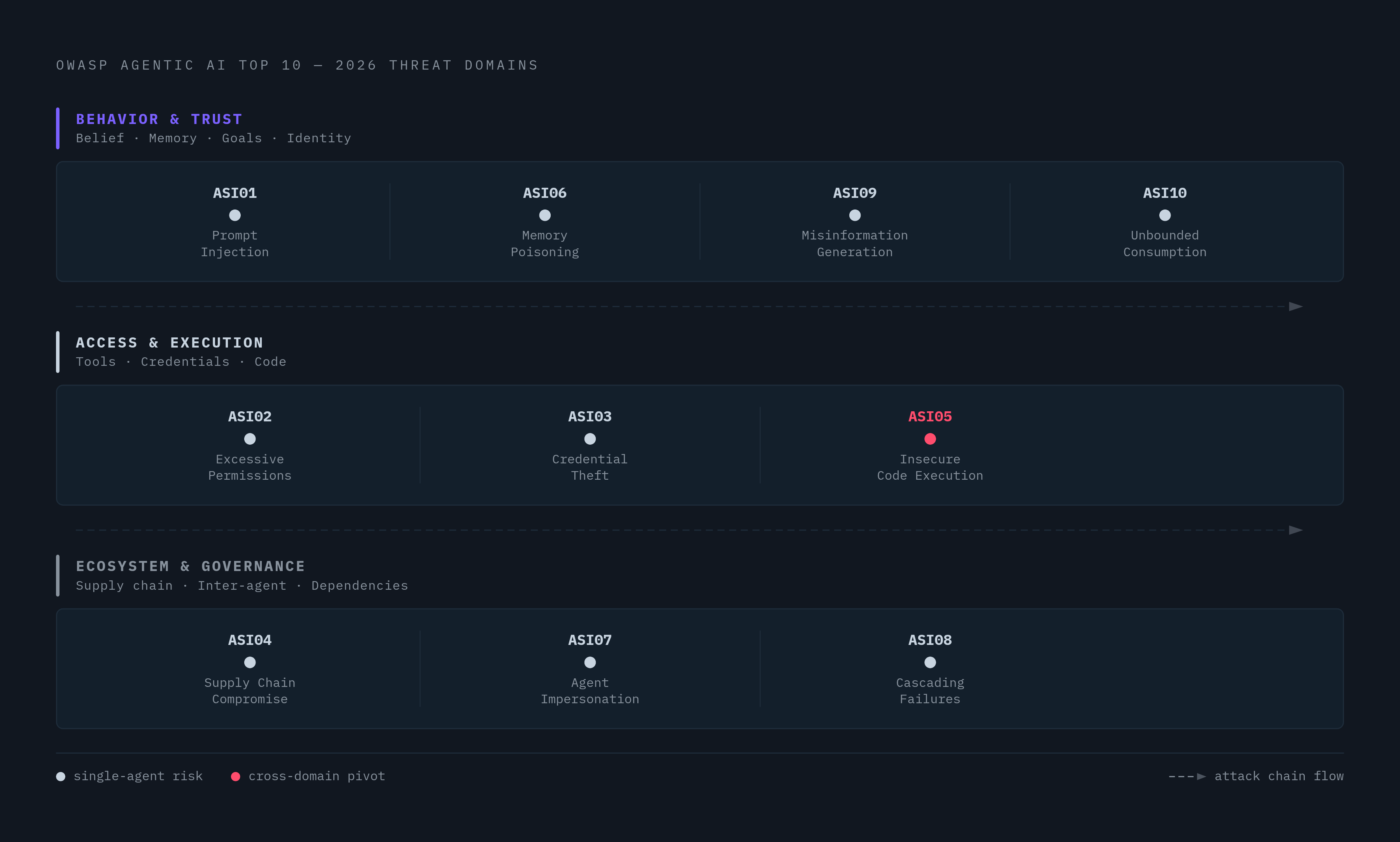
Task: Click the Memory Poisoning description
Action: pos(545,243)
